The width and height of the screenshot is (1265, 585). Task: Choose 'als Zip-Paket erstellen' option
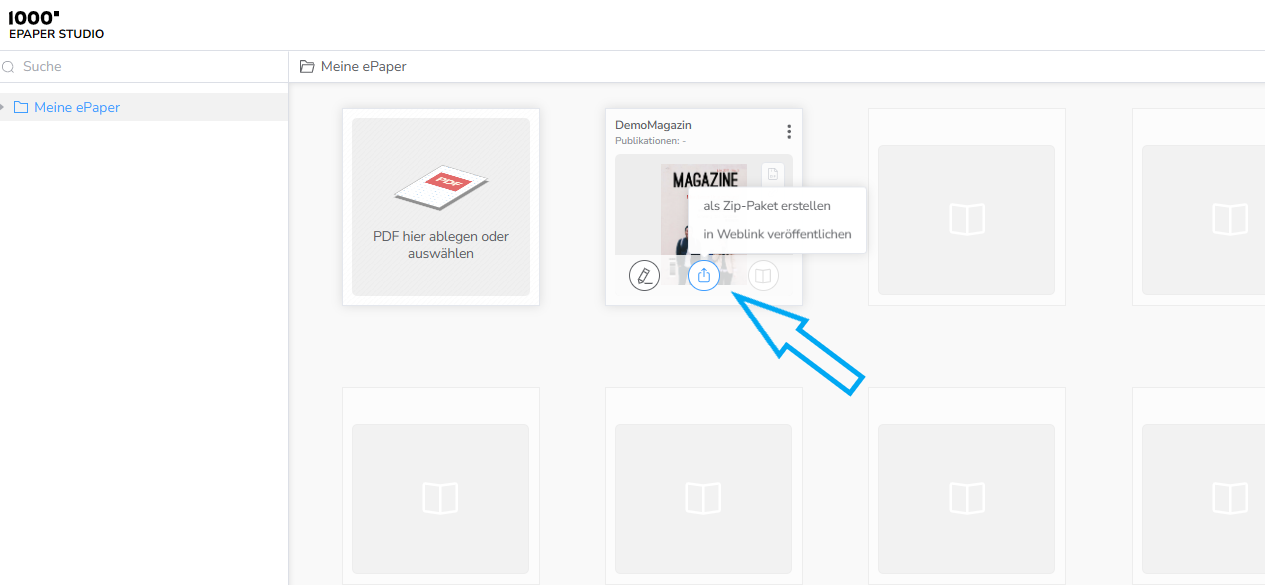[767, 206]
